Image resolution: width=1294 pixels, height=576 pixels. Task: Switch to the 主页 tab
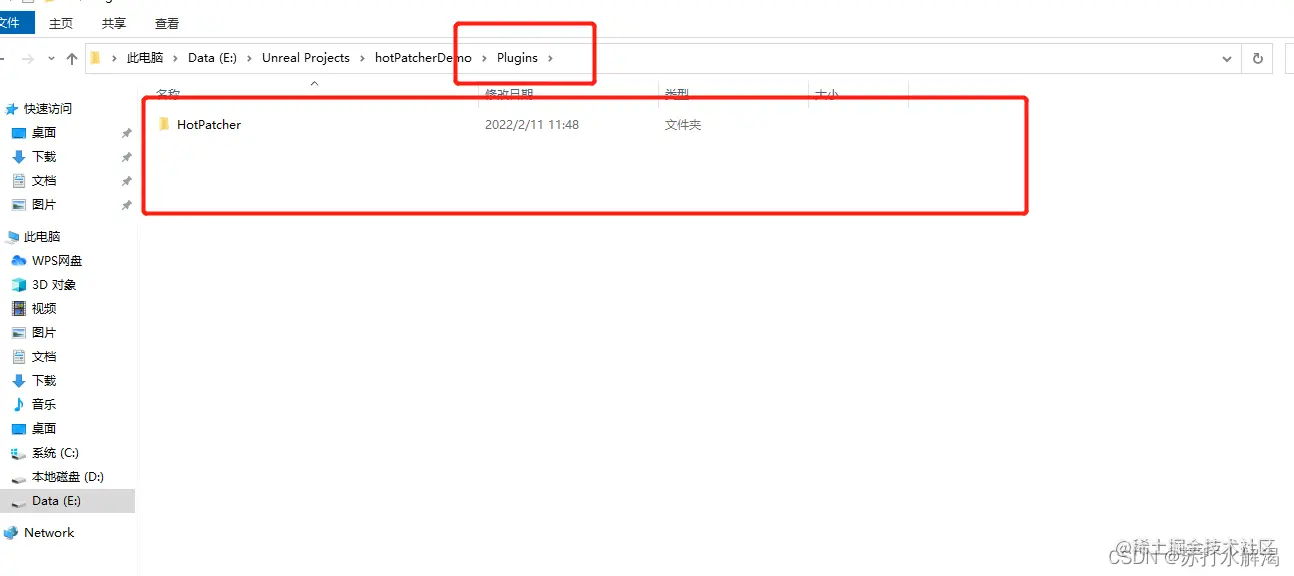61,23
